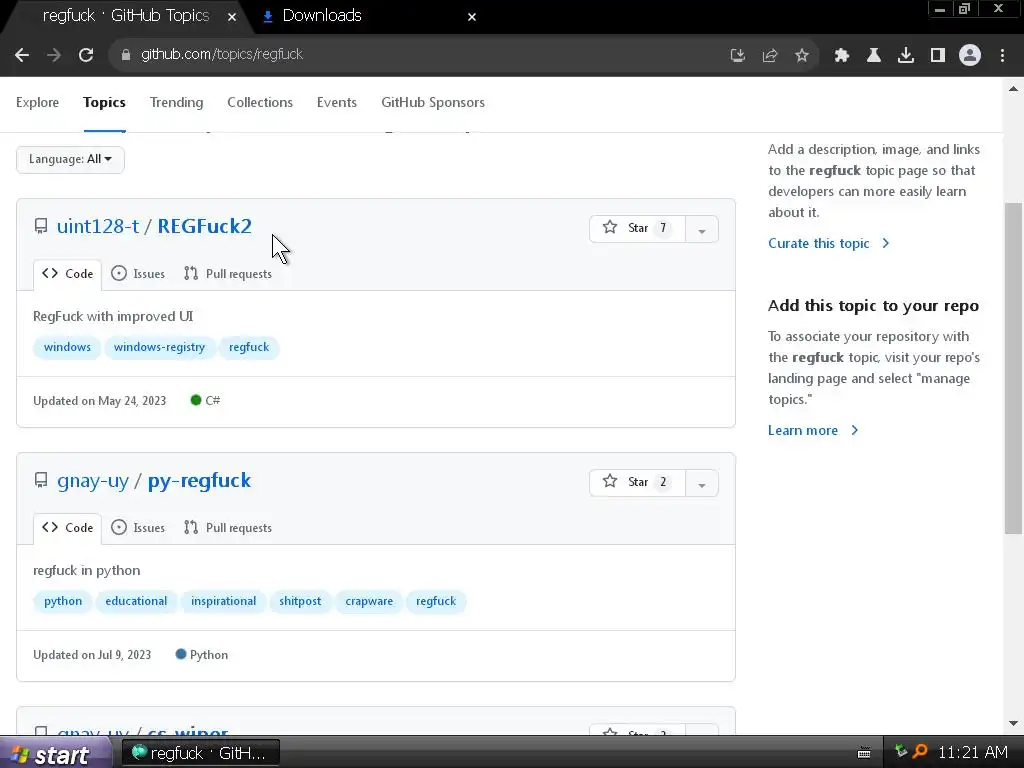The width and height of the screenshot is (1024, 768).
Task: Select the Code tab of py-regfuck
Action: click(x=68, y=528)
